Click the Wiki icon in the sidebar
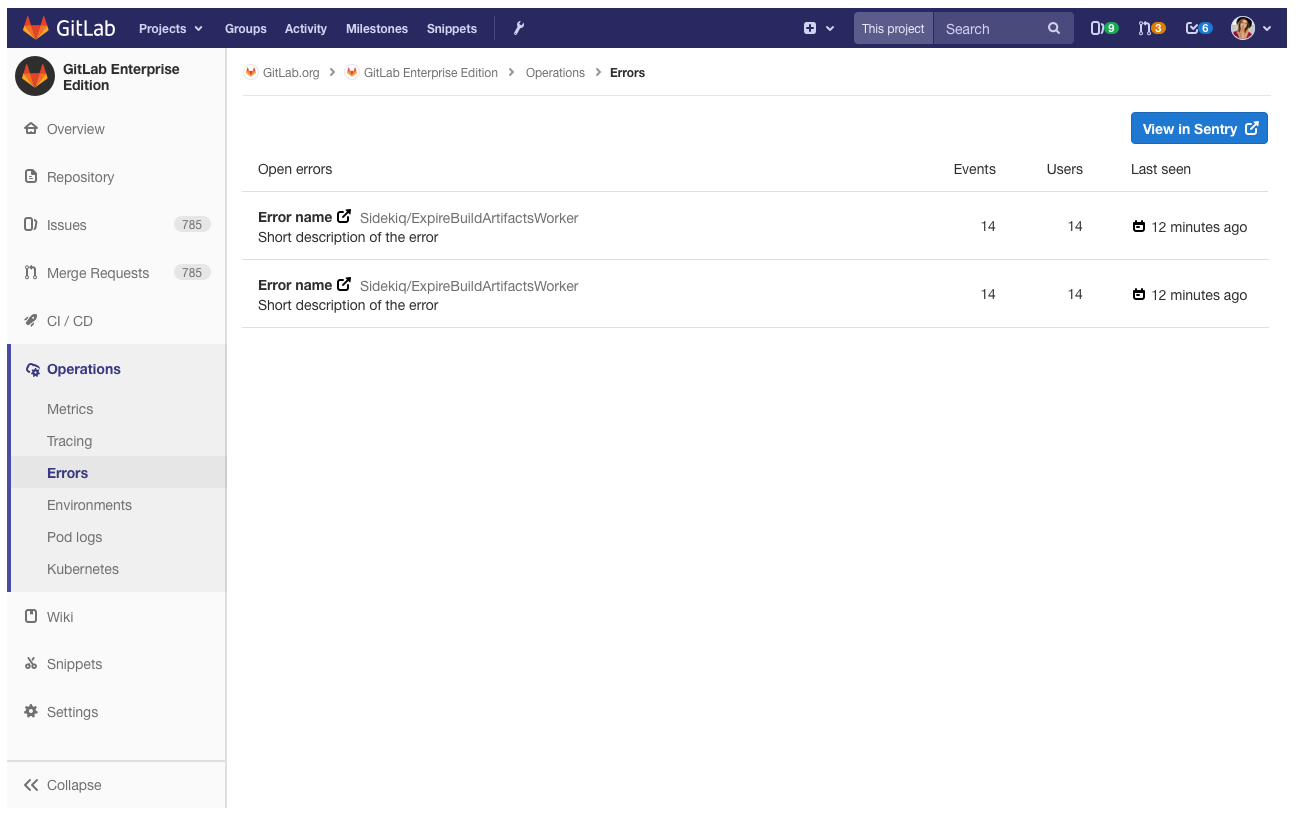The width and height of the screenshot is (1305, 828). (x=30, y=616)
